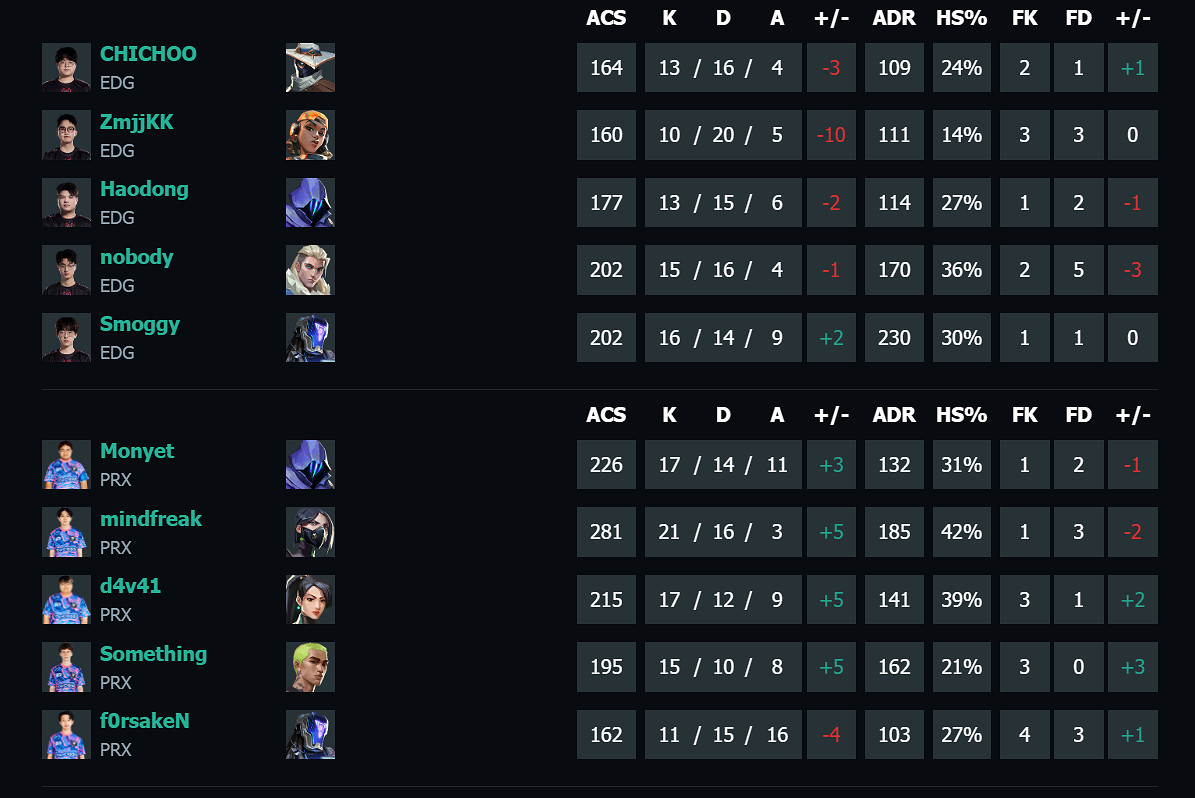The height and width of the screenshot is (798, 1195).
Task: Select Cypher agent icon next to CHICHOO
Action: tap(310, 67)
